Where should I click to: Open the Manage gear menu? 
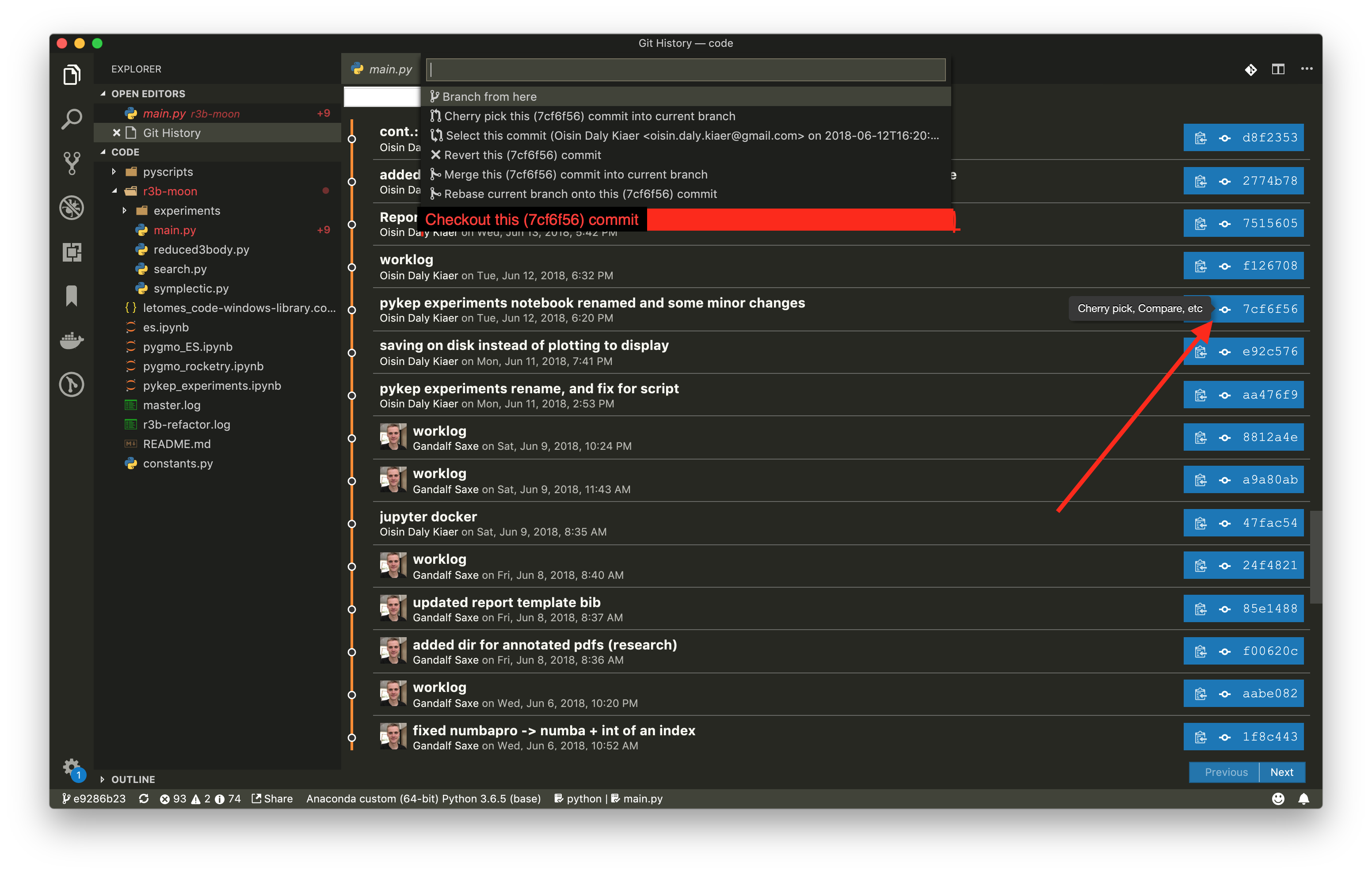(71, 767)
